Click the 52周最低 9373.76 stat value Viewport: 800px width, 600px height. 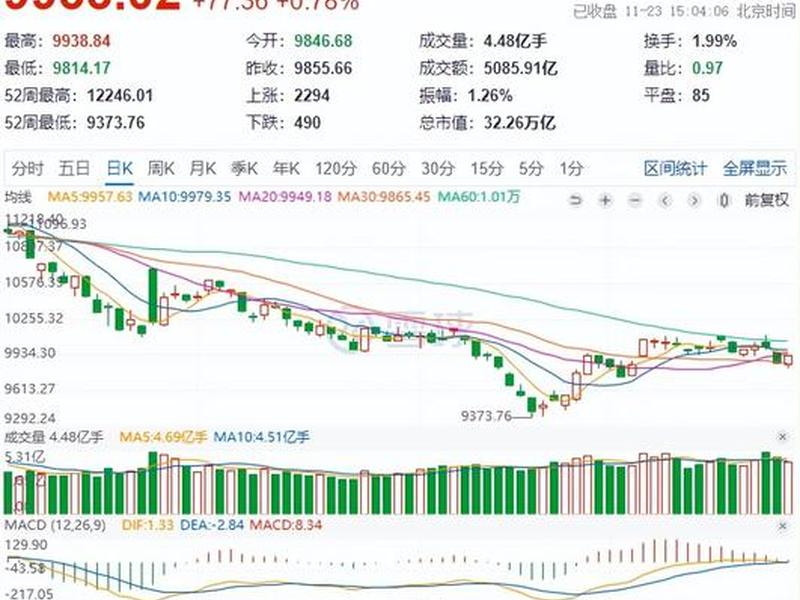click(x=116, y=122)
